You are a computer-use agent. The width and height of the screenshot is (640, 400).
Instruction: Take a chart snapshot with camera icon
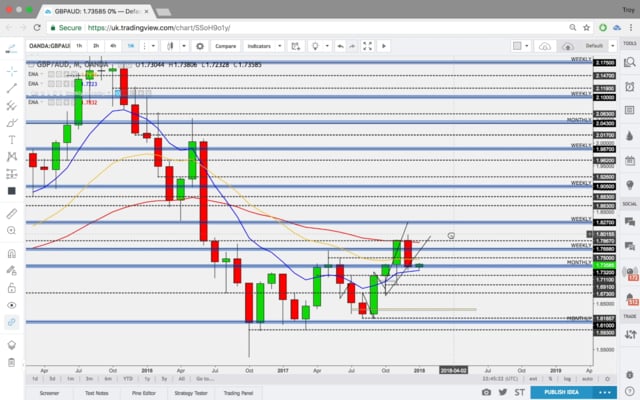[x=487, y=392]
